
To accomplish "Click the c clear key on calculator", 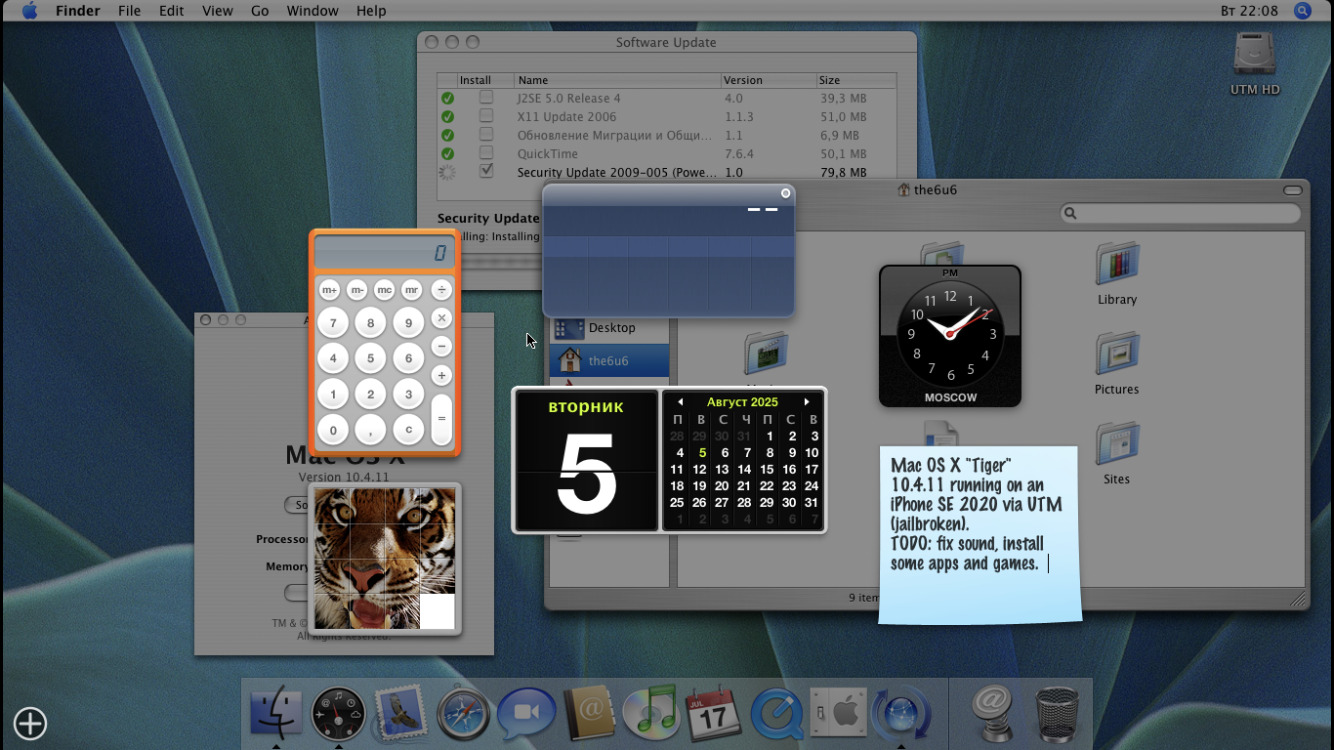I will (x=408, y=430).
